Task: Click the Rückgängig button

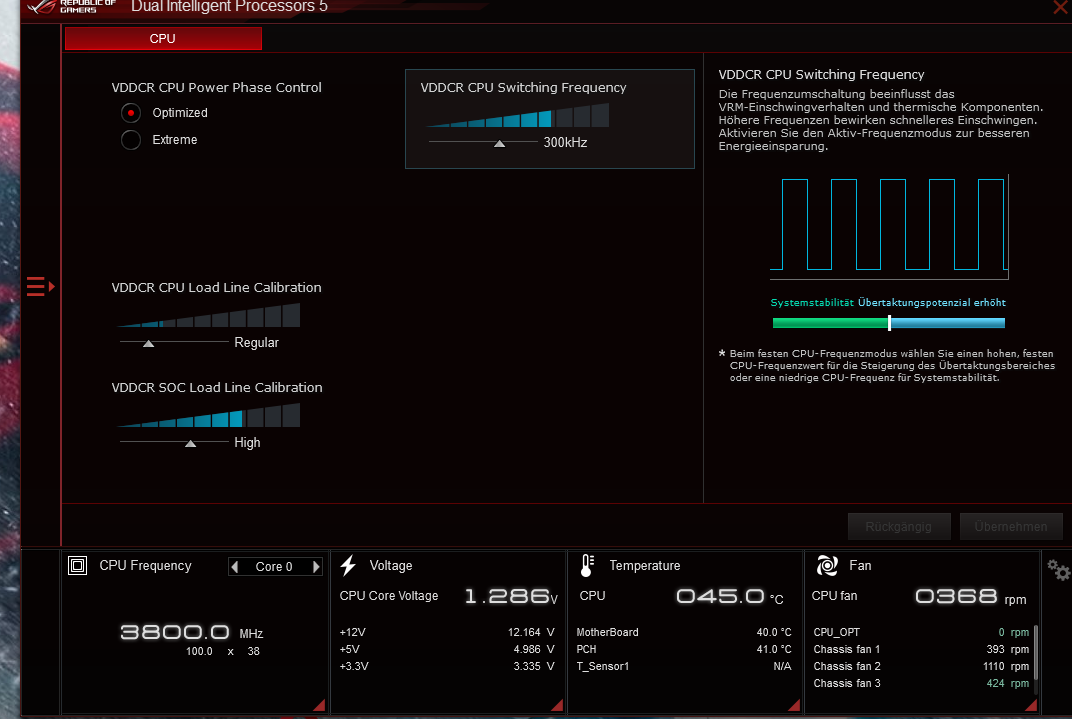Action: tap(898, 526)
